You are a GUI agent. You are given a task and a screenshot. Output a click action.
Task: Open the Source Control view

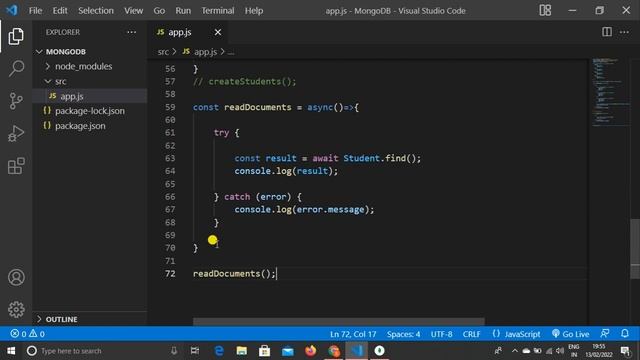coord(16,101)
